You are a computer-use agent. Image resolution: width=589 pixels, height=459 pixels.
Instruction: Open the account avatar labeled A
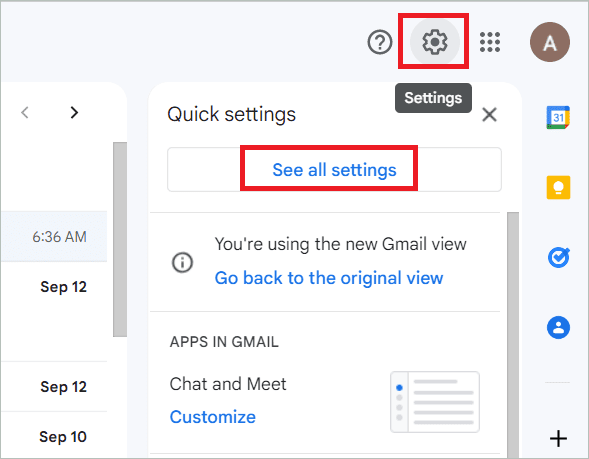550,42
